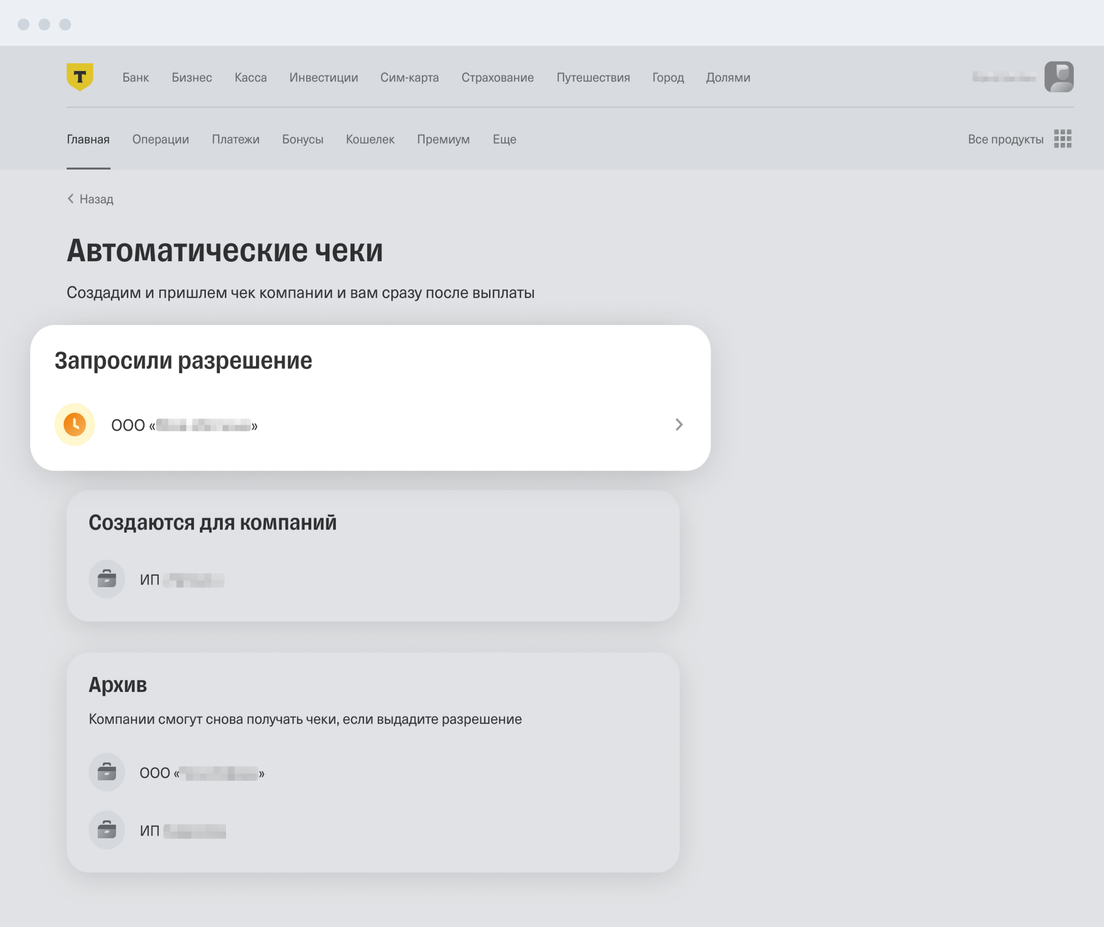Screen dimensions: 1104x927
Task: Open the Кошелек tab
Action: point(370,139)
